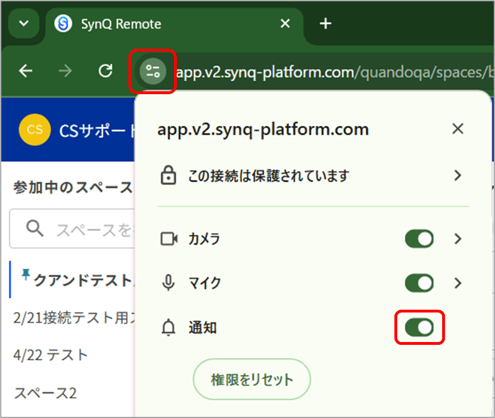Image resolution: width=495 pixels, height=418 pixels.
Task: Click the 権限をリセット button
Action: pyautogui.click(x=252, y=379)
